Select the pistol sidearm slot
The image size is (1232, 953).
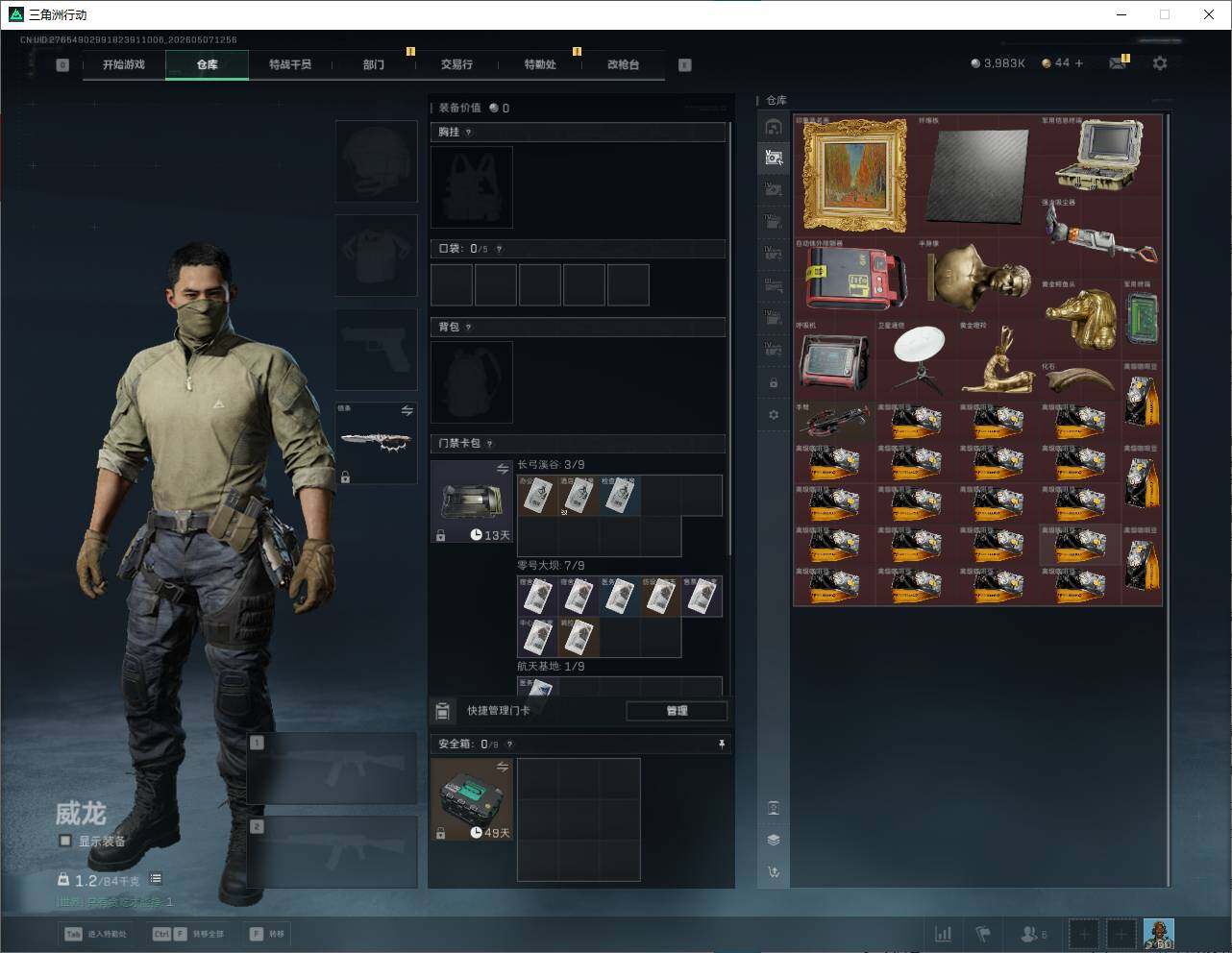376,349
